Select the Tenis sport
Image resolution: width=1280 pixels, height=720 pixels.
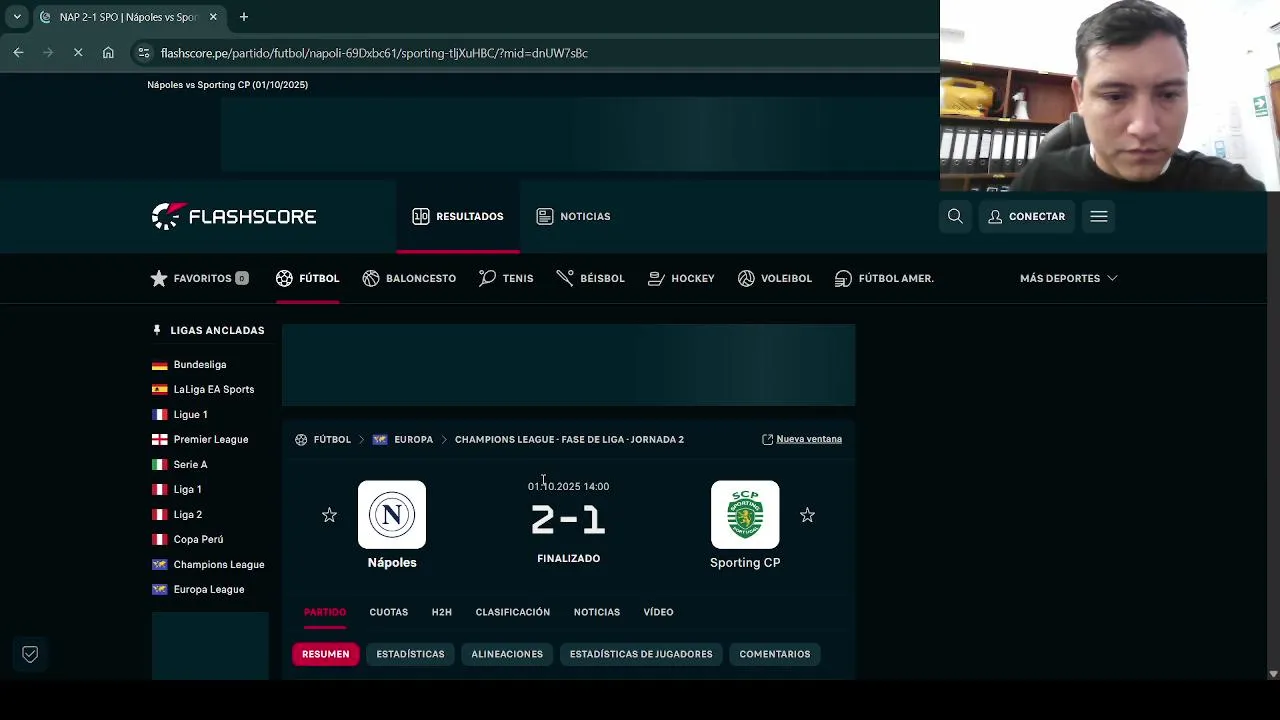tap(506, 278)
